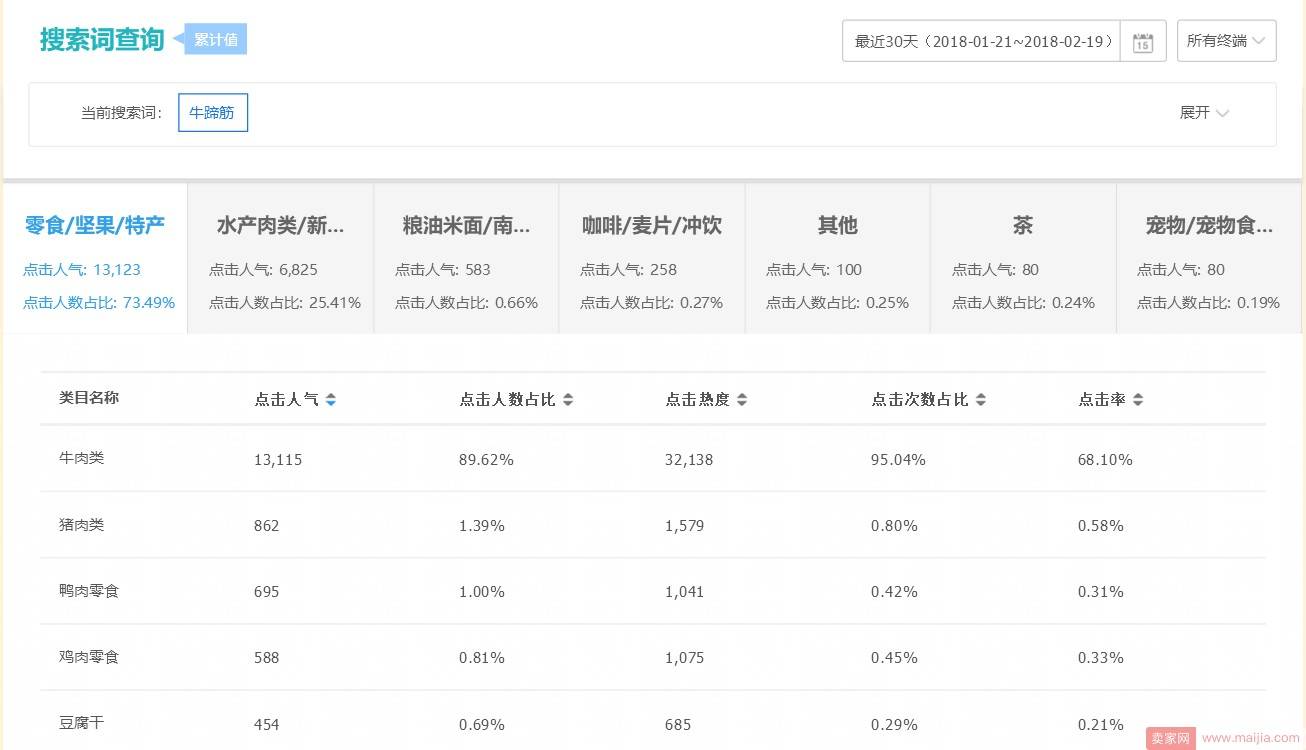Expand the search terms with 展开
The image size is (1306, 750).
pos(1204,113)
